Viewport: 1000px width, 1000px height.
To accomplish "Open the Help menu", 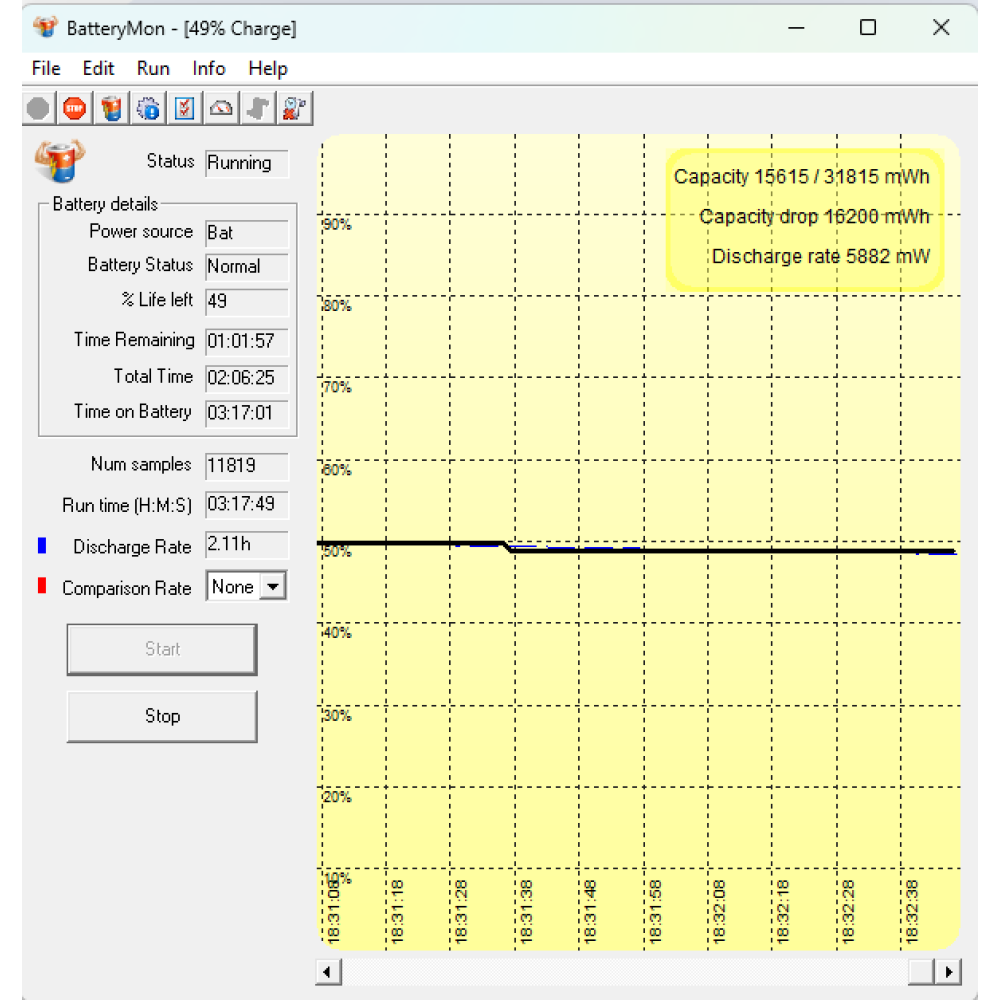I will click(x=268, y=69).
